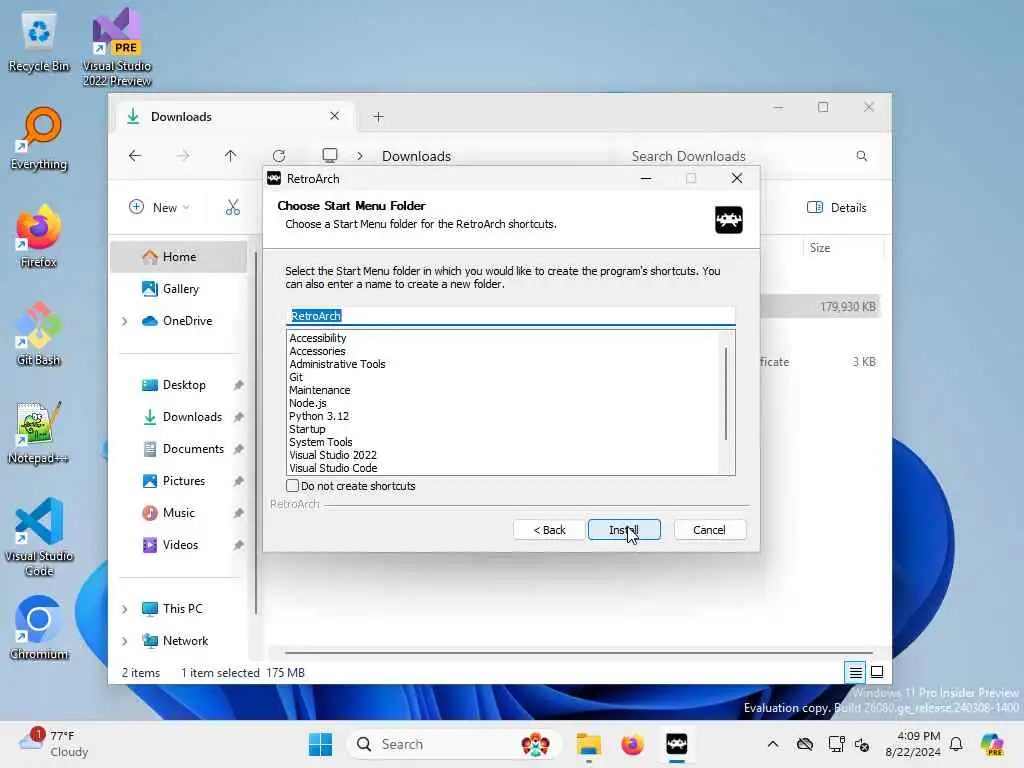
Task: Click RetroArch installer taskbar icon
Action: click(677, 744)
